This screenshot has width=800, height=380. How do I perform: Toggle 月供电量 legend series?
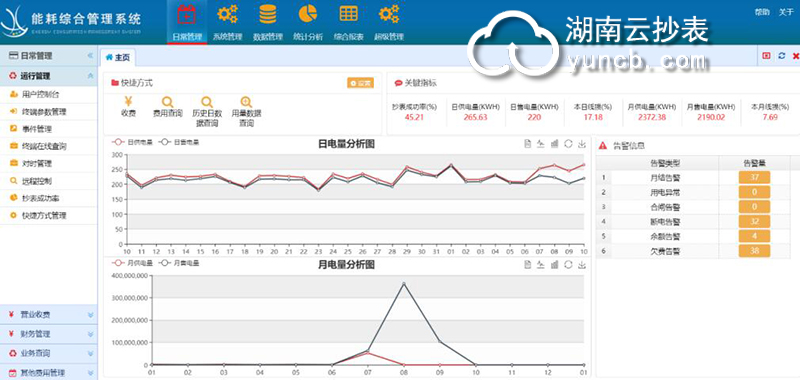pyautogui.click(x=133, y=263)
